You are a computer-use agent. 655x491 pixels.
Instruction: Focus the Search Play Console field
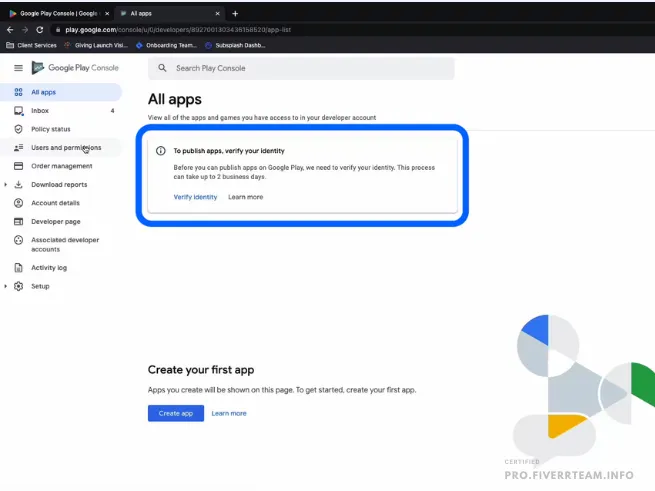tap(301, 68)
